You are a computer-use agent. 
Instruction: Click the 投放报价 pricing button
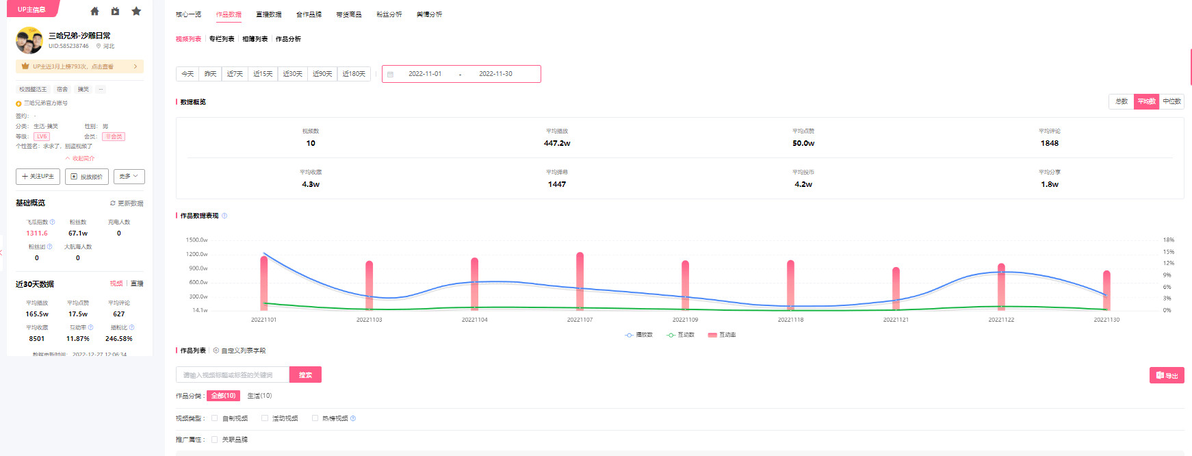point(87,176)
